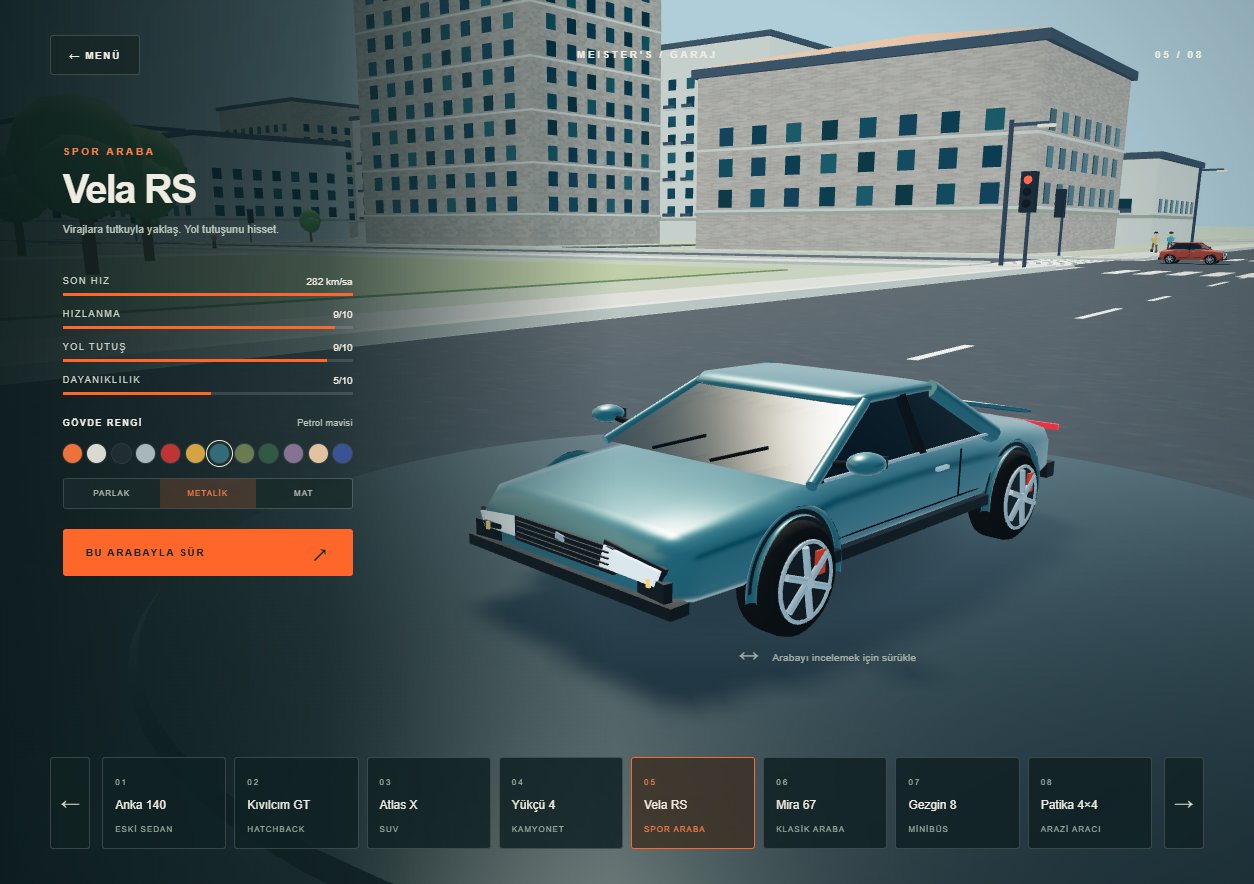Click the Bu Arabayla Sür button
This screenshot has width=1254, height=884.
208,552
